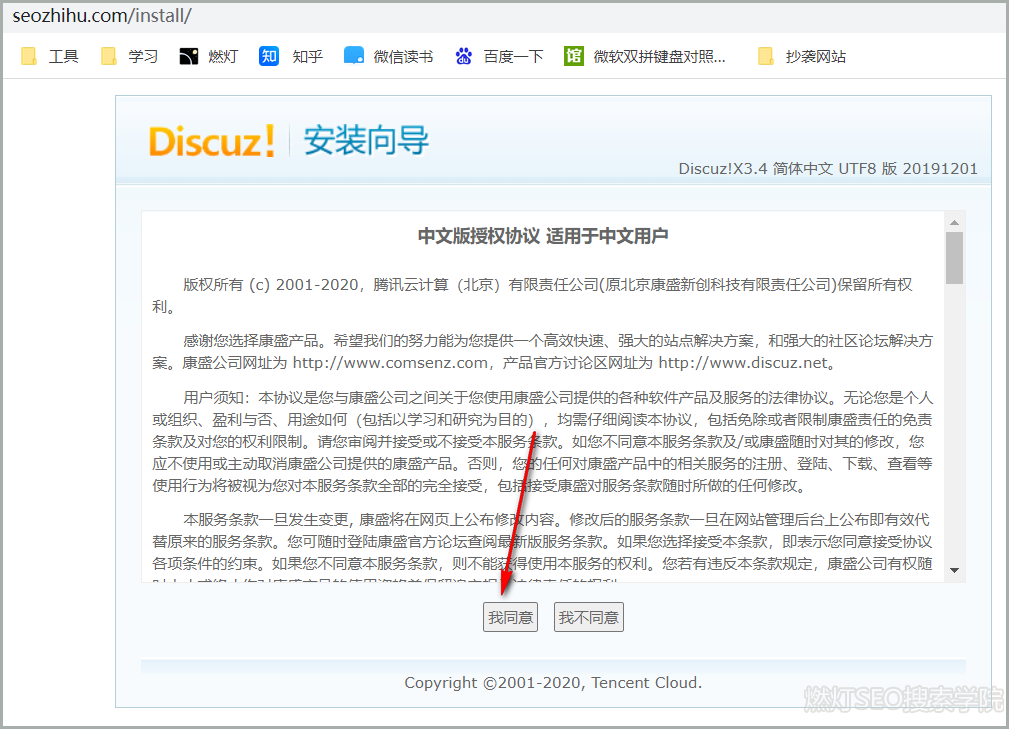Image resolution: width=1009 pixels, height=729 pixels.
Task: Click the black 燃灯 favicon
Action: coord(189,57)
